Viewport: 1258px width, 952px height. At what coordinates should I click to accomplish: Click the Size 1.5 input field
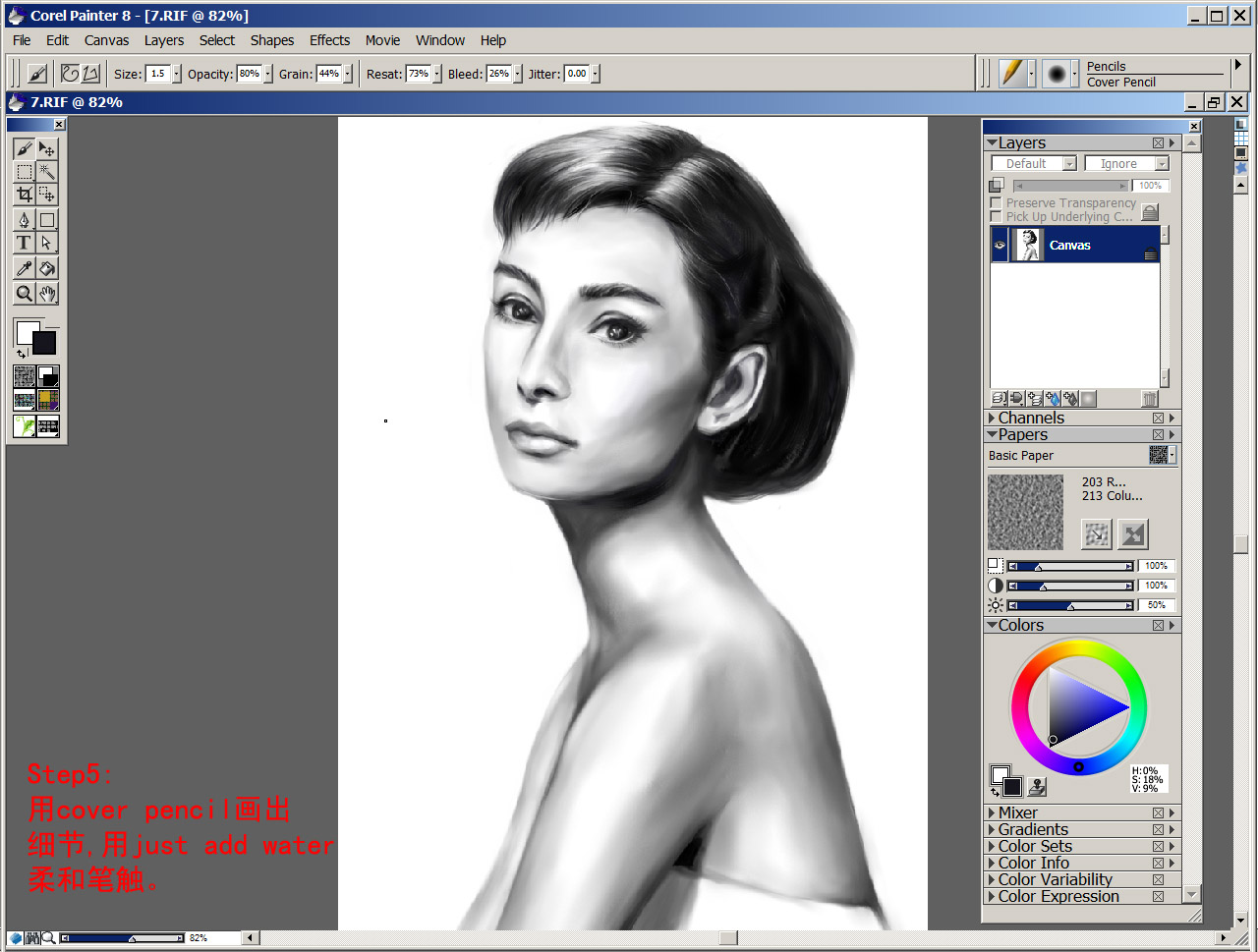pos(157,74)
